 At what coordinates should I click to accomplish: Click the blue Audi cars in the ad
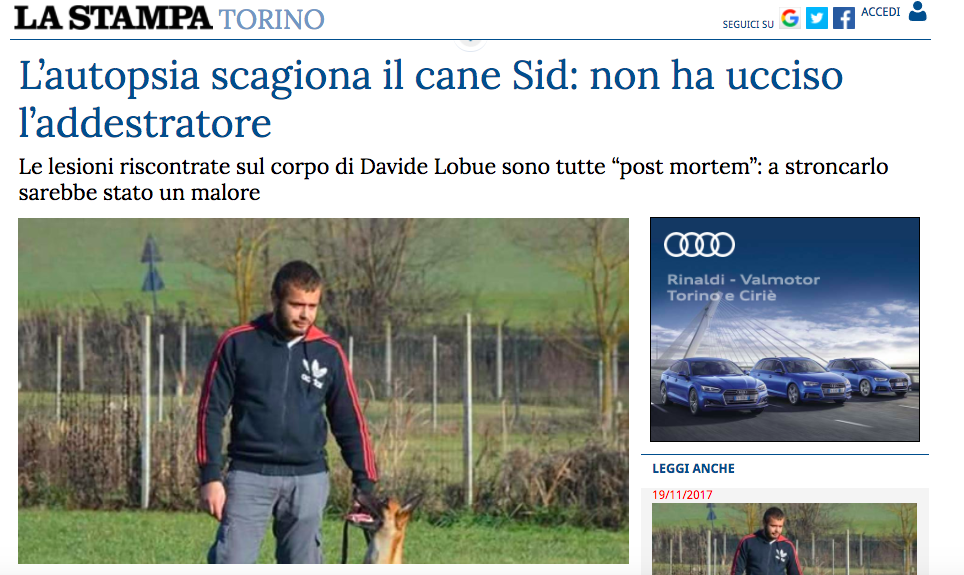click(784, 384)
